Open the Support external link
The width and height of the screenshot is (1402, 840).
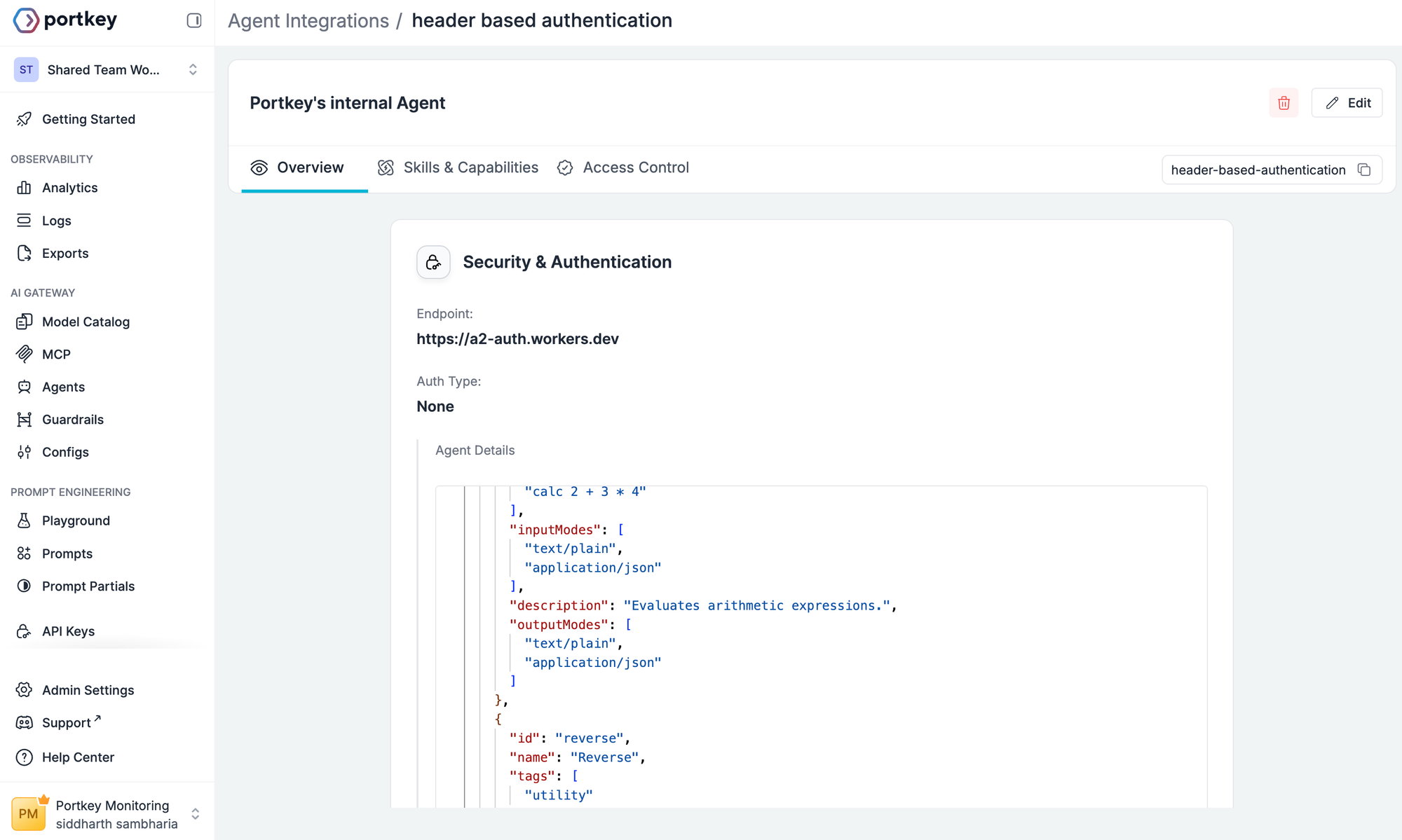pyautogui.click(x=67, y=722)
